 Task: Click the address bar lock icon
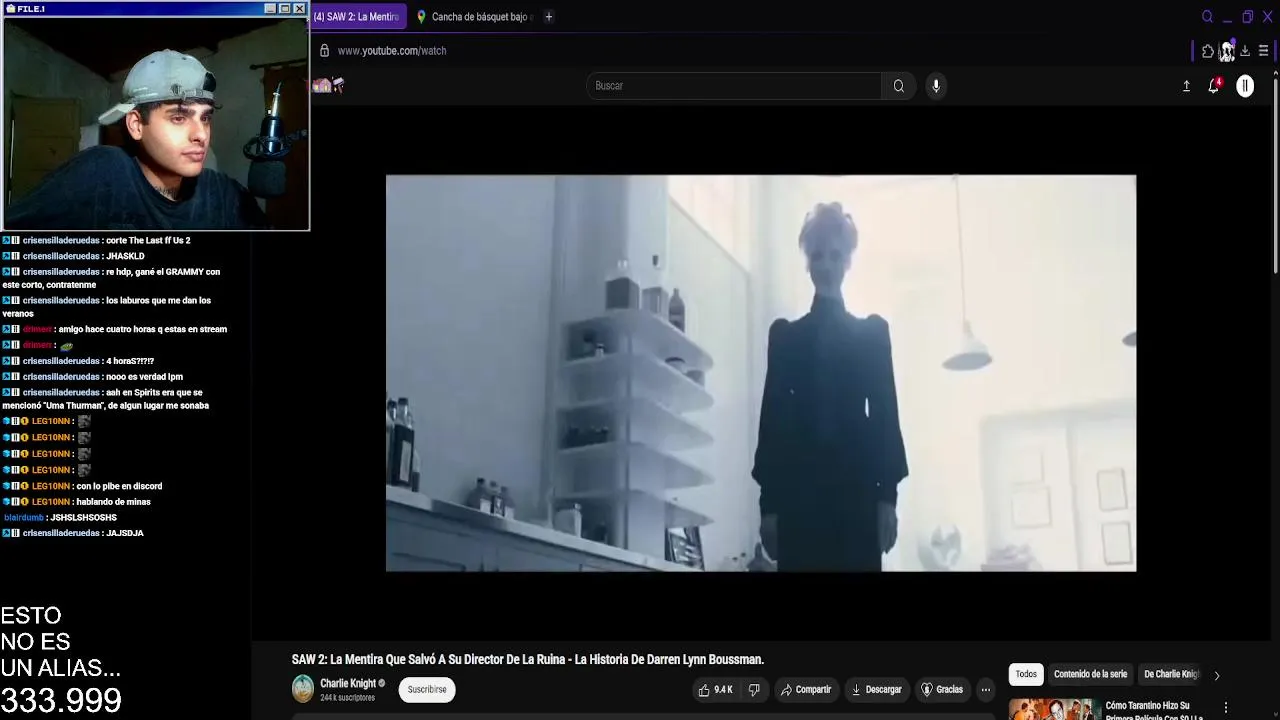click(324, 50)
